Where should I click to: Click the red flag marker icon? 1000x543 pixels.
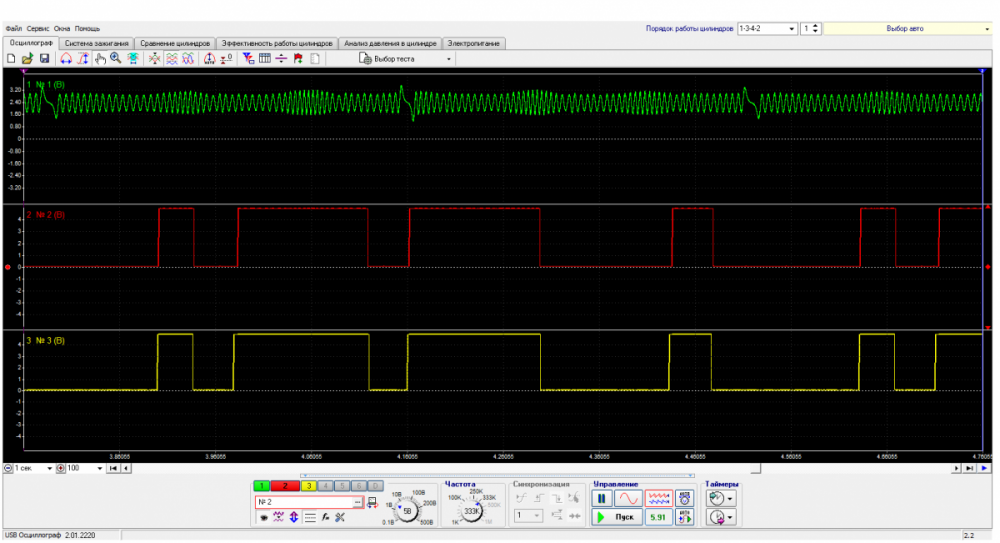(x=298, y=59)
